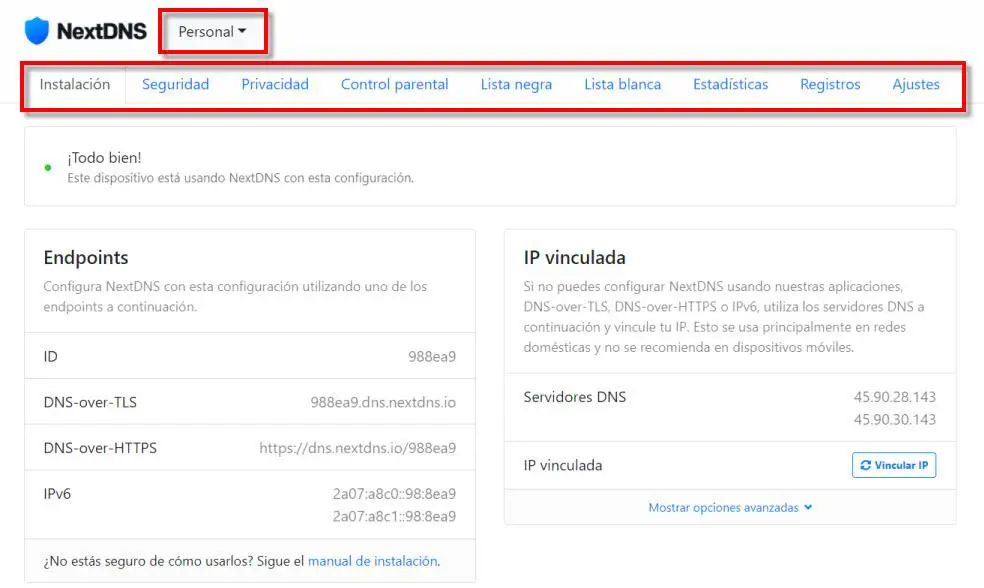
Task: Expand Mostrar opciones avanzadas
Action: click(730, 507)
